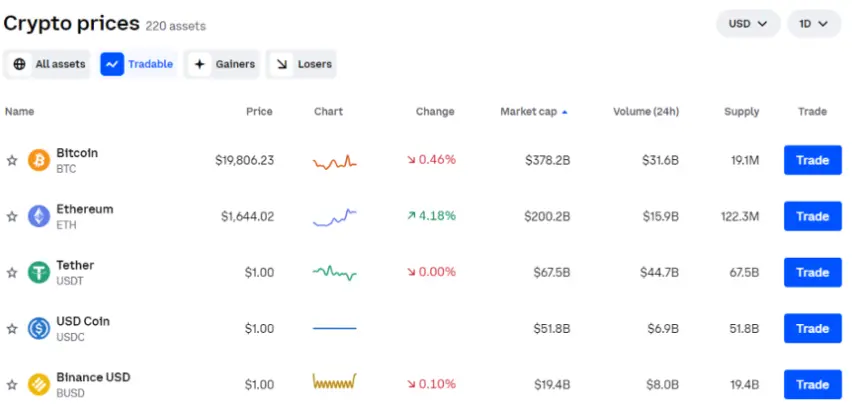Click Bitcoin's 19.1M supply value
This screenshot has height=407, width=852.
[x=745, y=160]
